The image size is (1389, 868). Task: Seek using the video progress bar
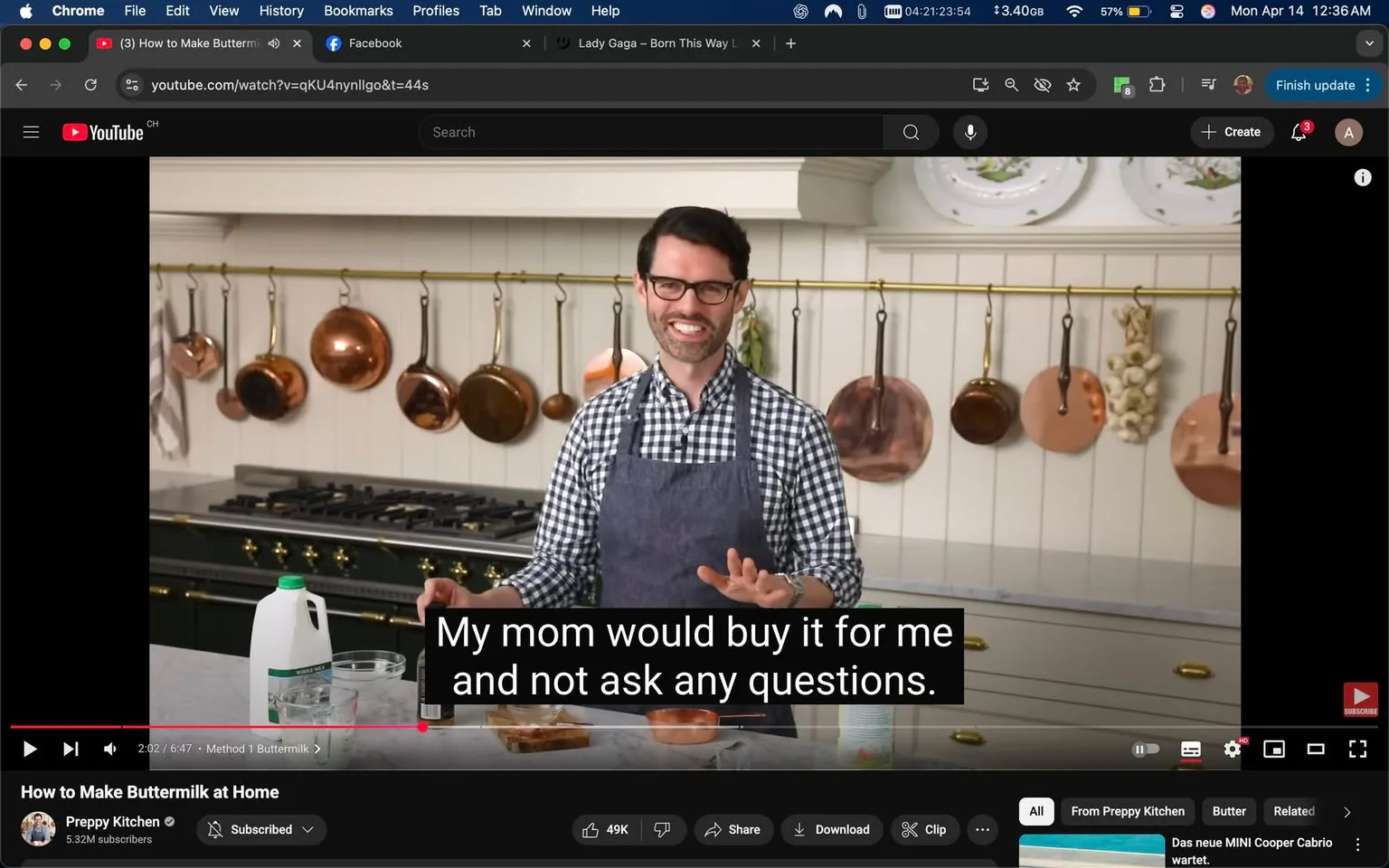(543, 727)
